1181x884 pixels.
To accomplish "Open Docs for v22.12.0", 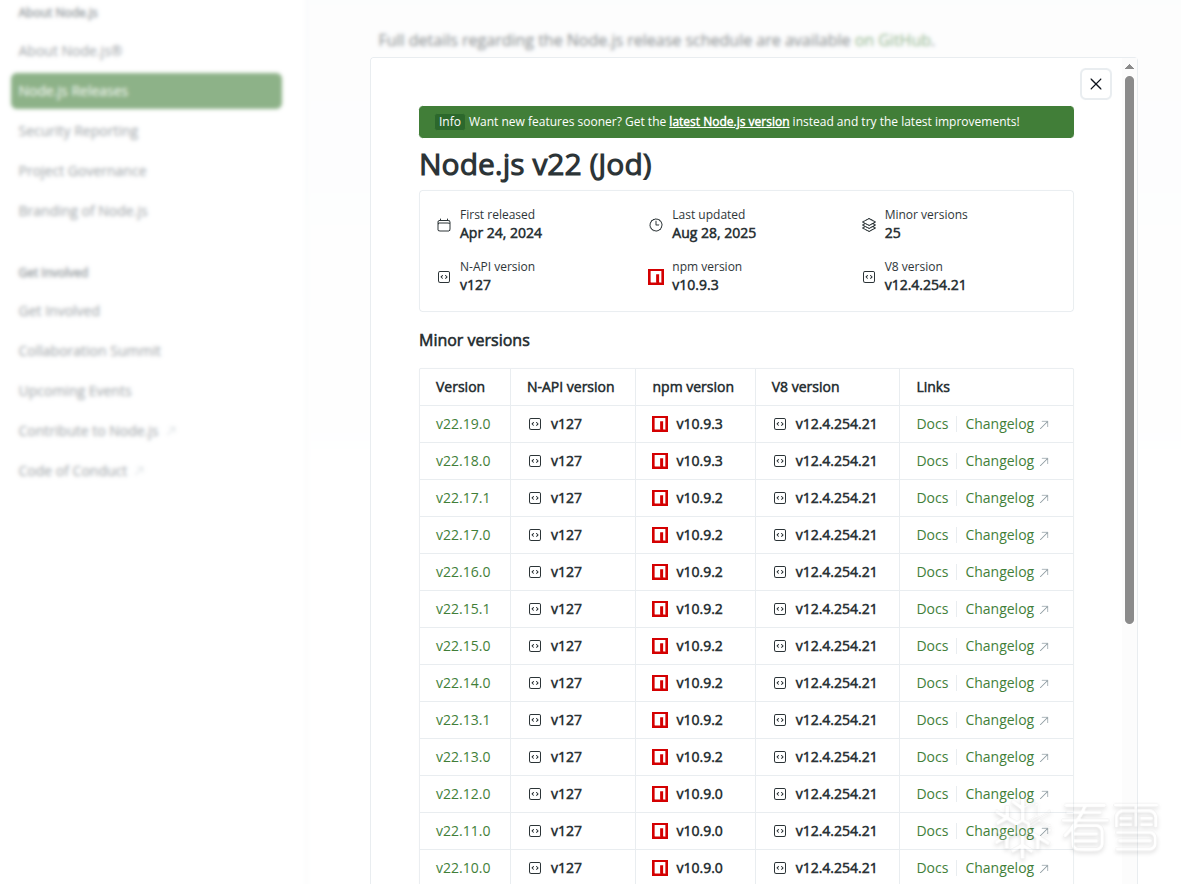I will (x=932, y=794).
